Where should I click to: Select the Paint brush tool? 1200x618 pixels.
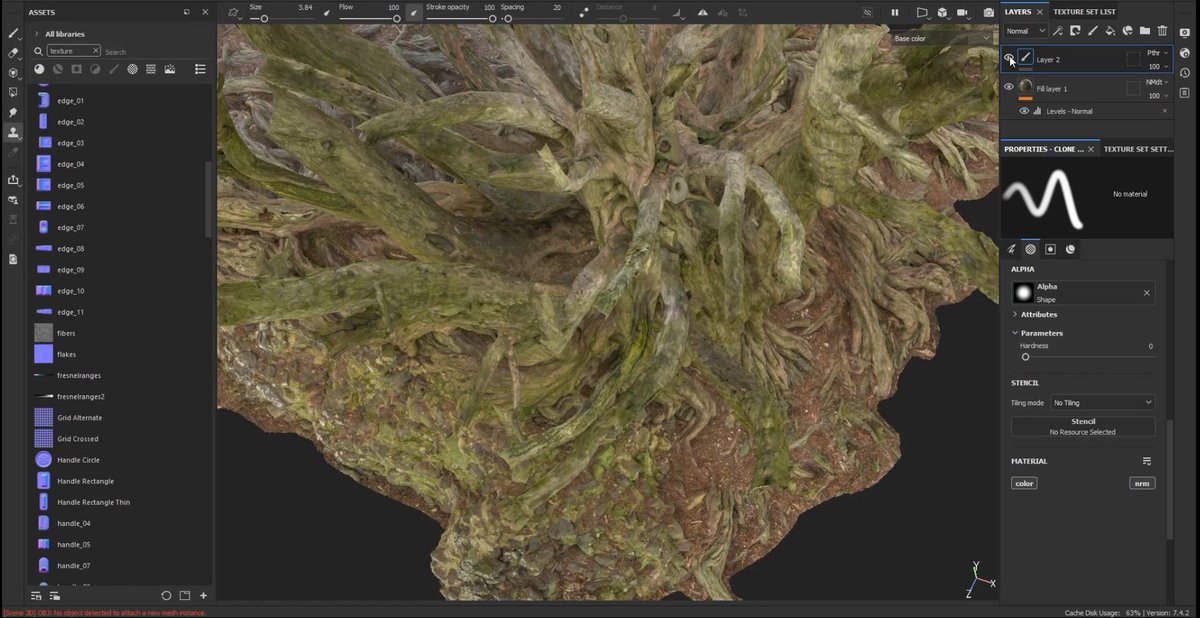point(13,33)
